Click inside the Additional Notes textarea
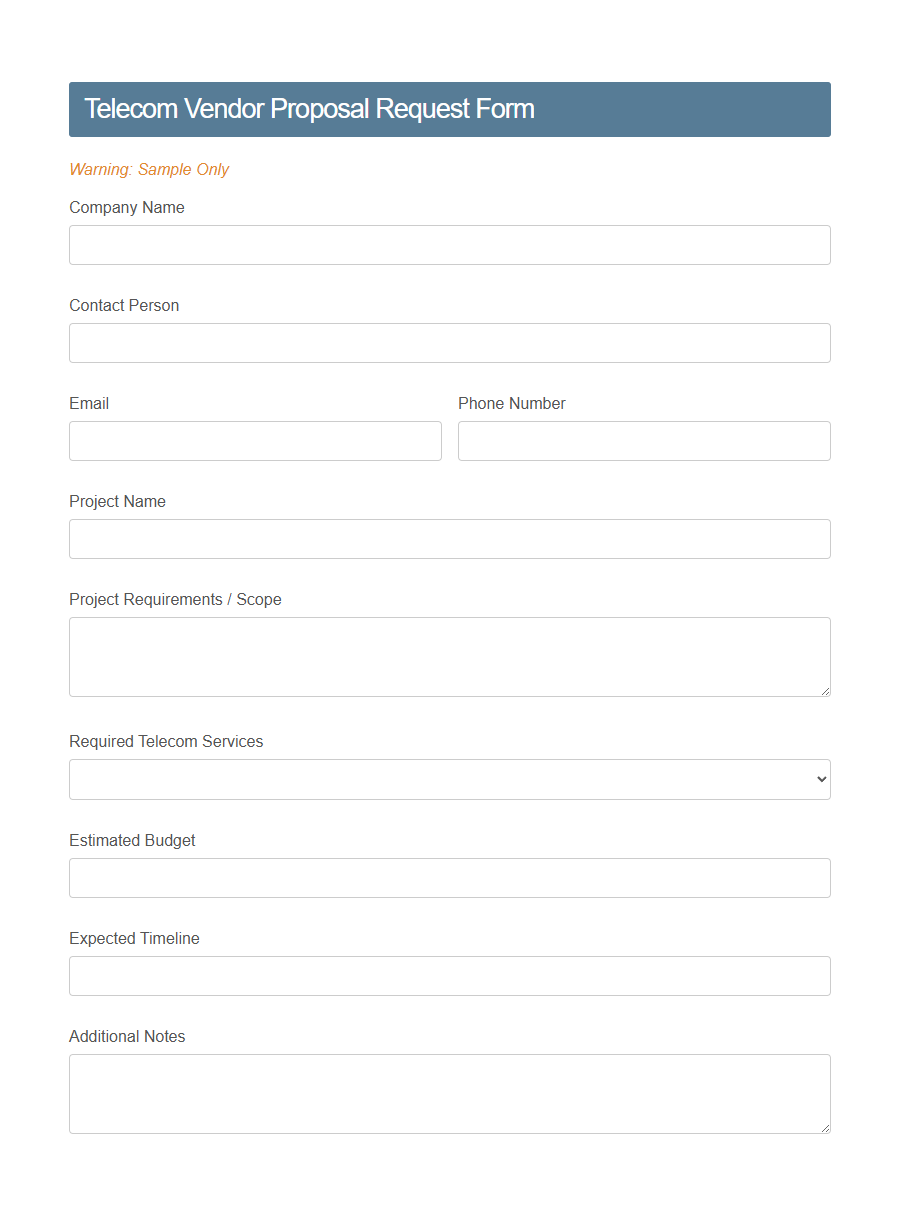Viewport: 900px width, 1214px height. pos(450,1090)
